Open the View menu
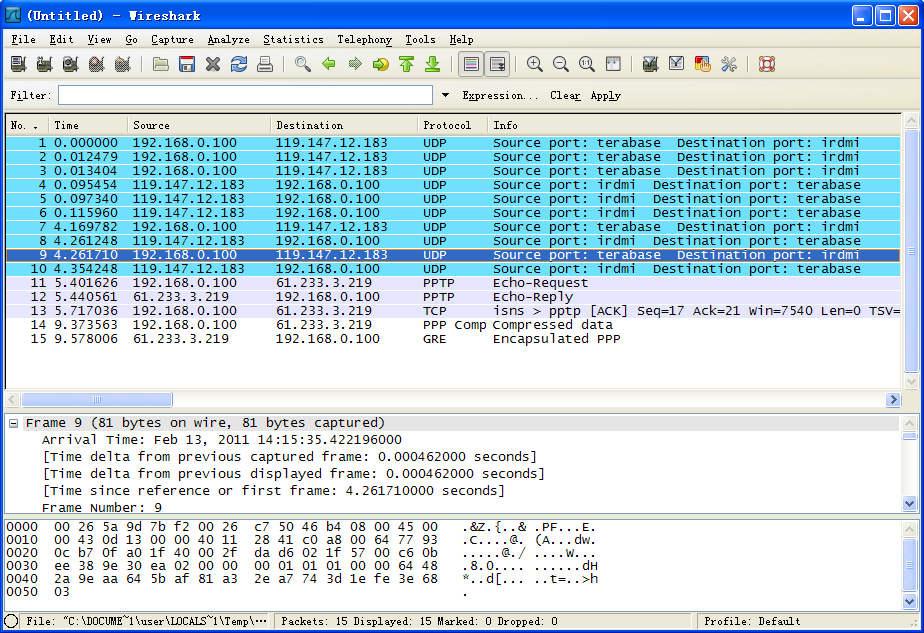Screen dimensions: 924x633 pos(99,39)
